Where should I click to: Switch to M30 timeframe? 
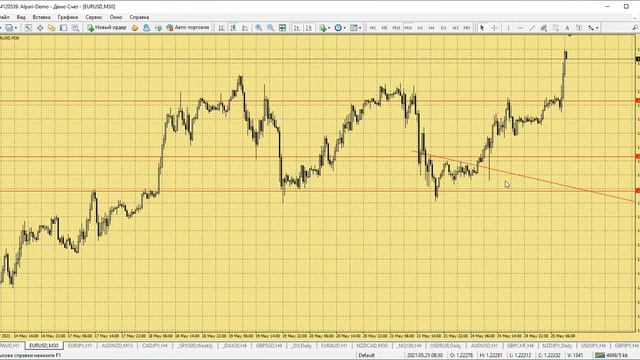[x=408, y=27]
